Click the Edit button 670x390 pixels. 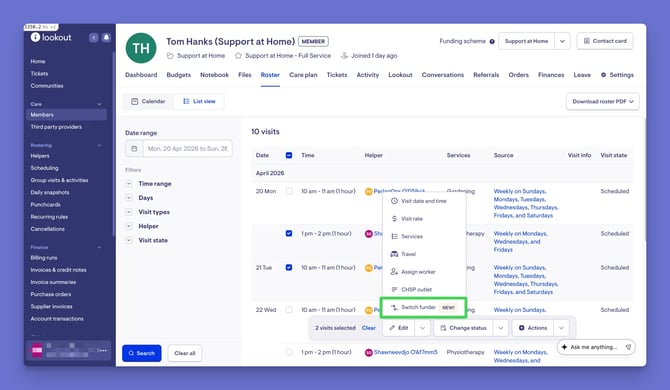tap(399, 328)
